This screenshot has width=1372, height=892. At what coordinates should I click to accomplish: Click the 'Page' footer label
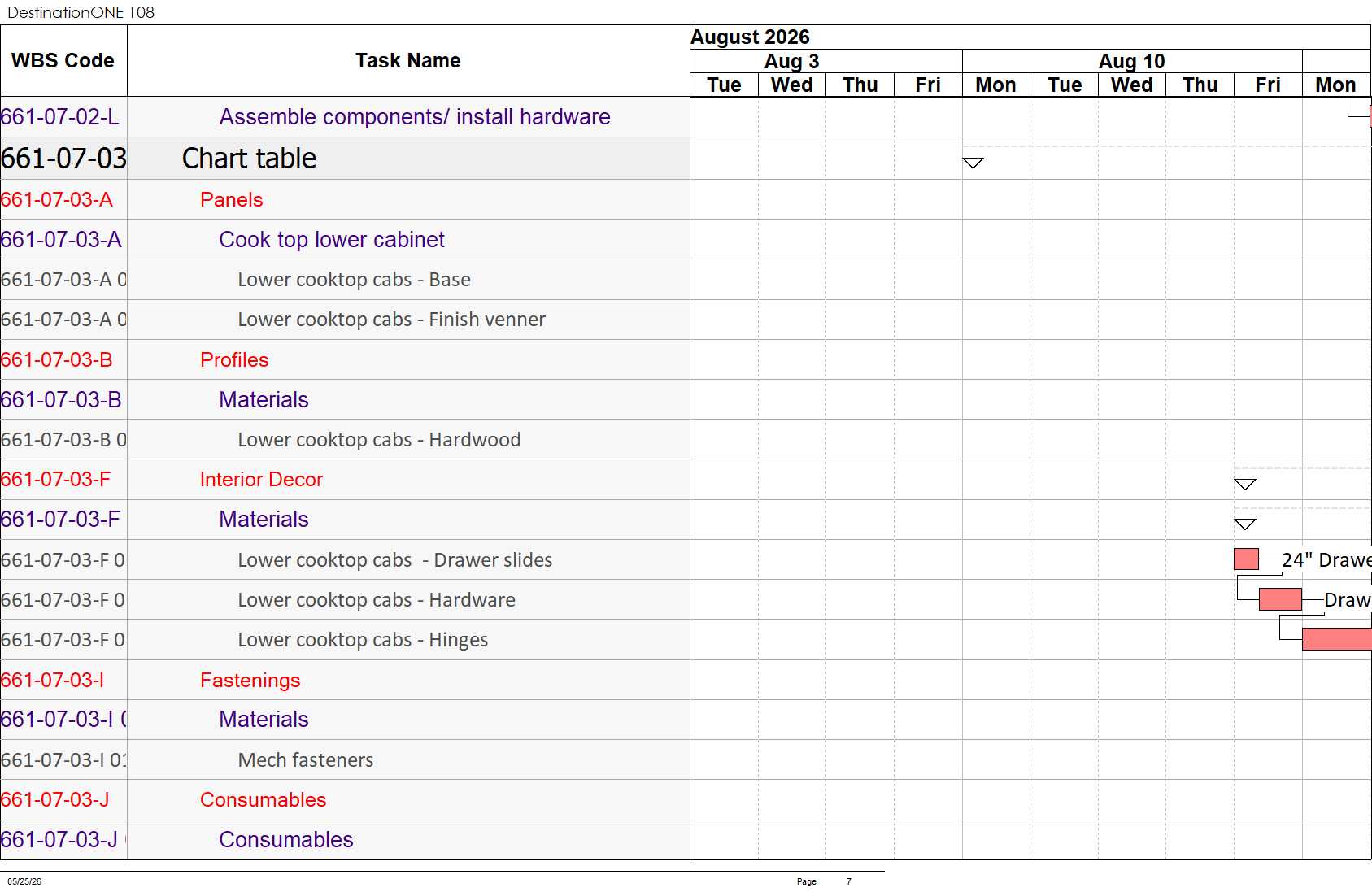(x=807, y=881)
